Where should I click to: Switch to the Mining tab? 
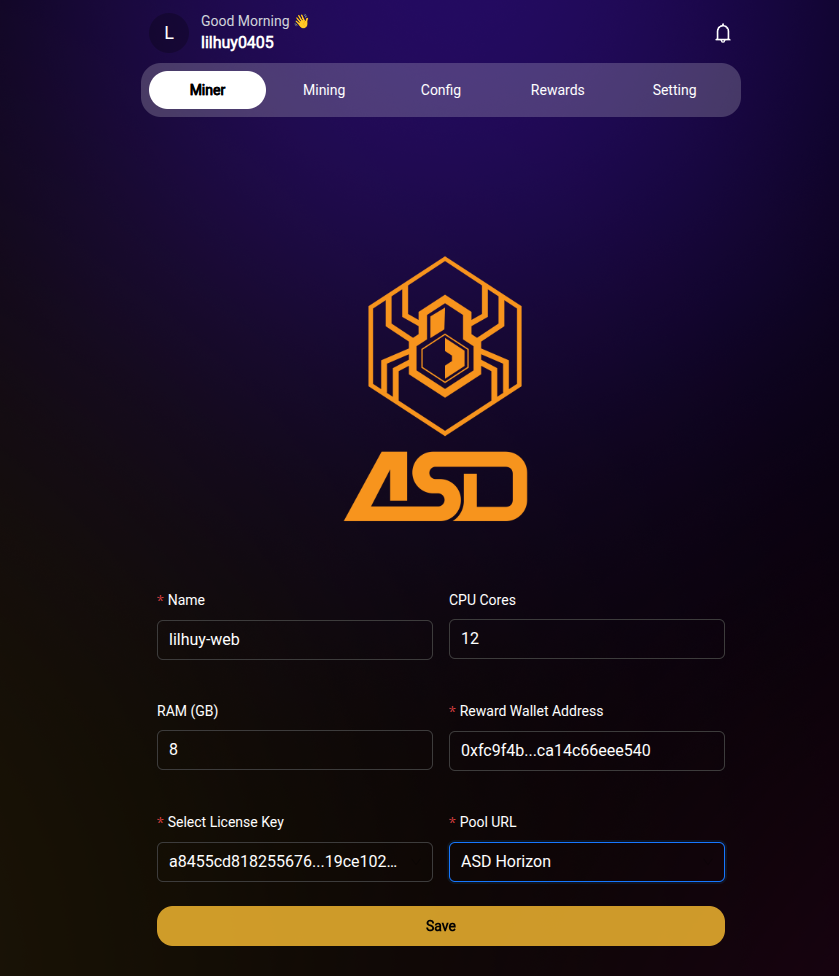tap(324, 89)
